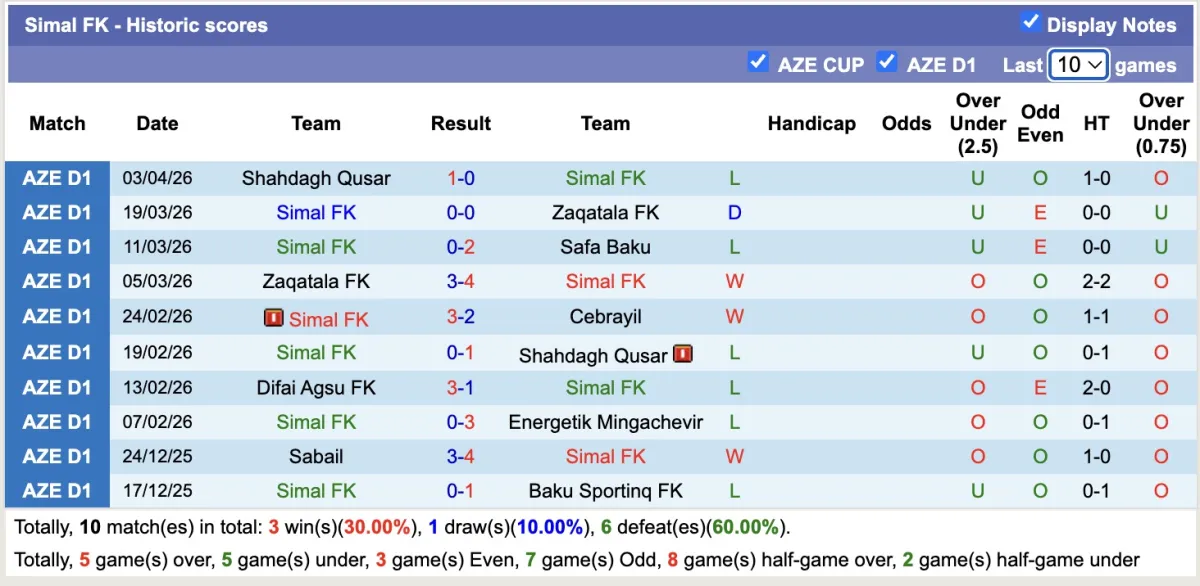Select the AZE D1 league cell for 17/12/25
Screen dimensions: 1200x586
(x=57, y=491)
